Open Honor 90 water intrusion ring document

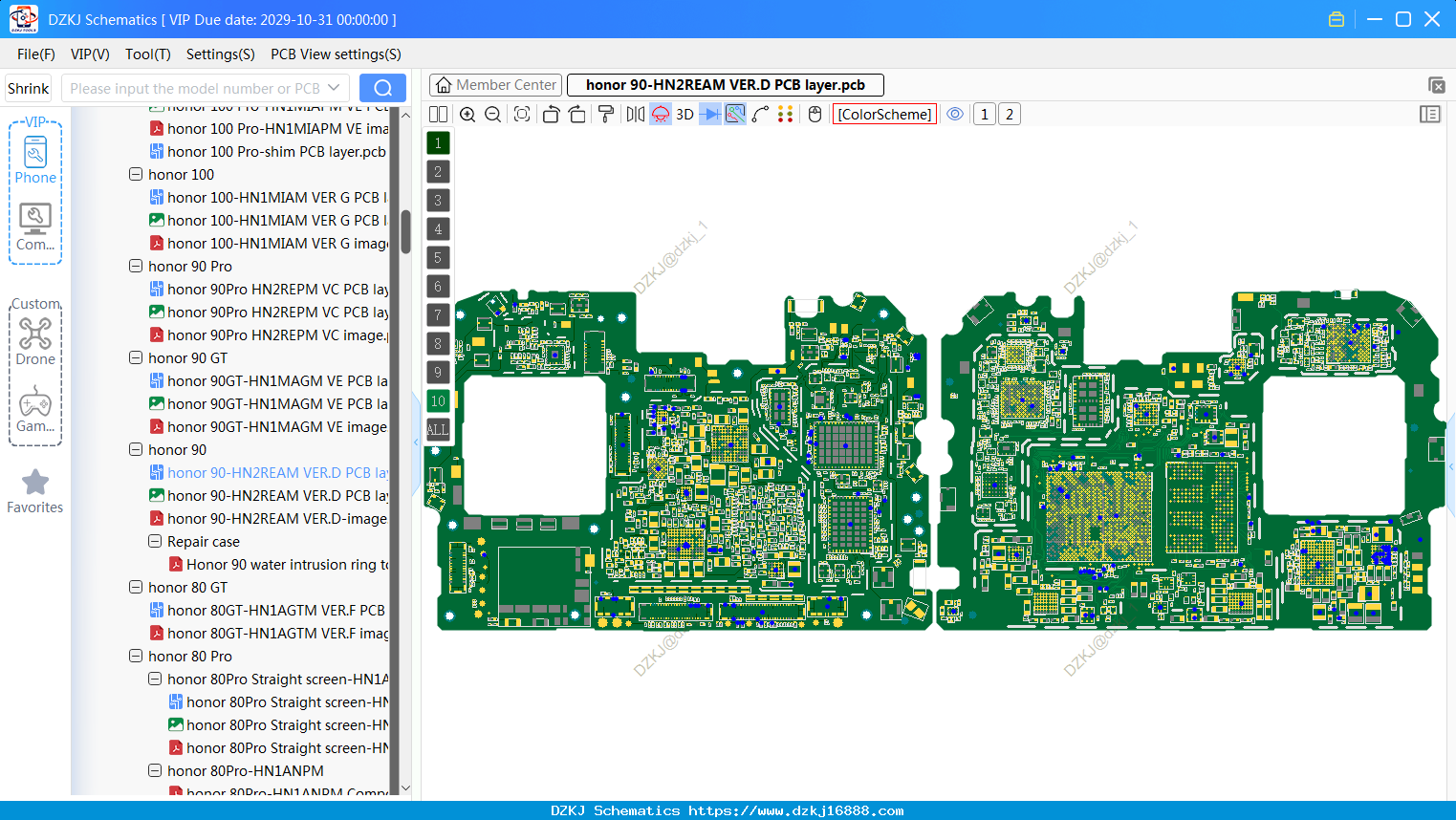[278, 565]
